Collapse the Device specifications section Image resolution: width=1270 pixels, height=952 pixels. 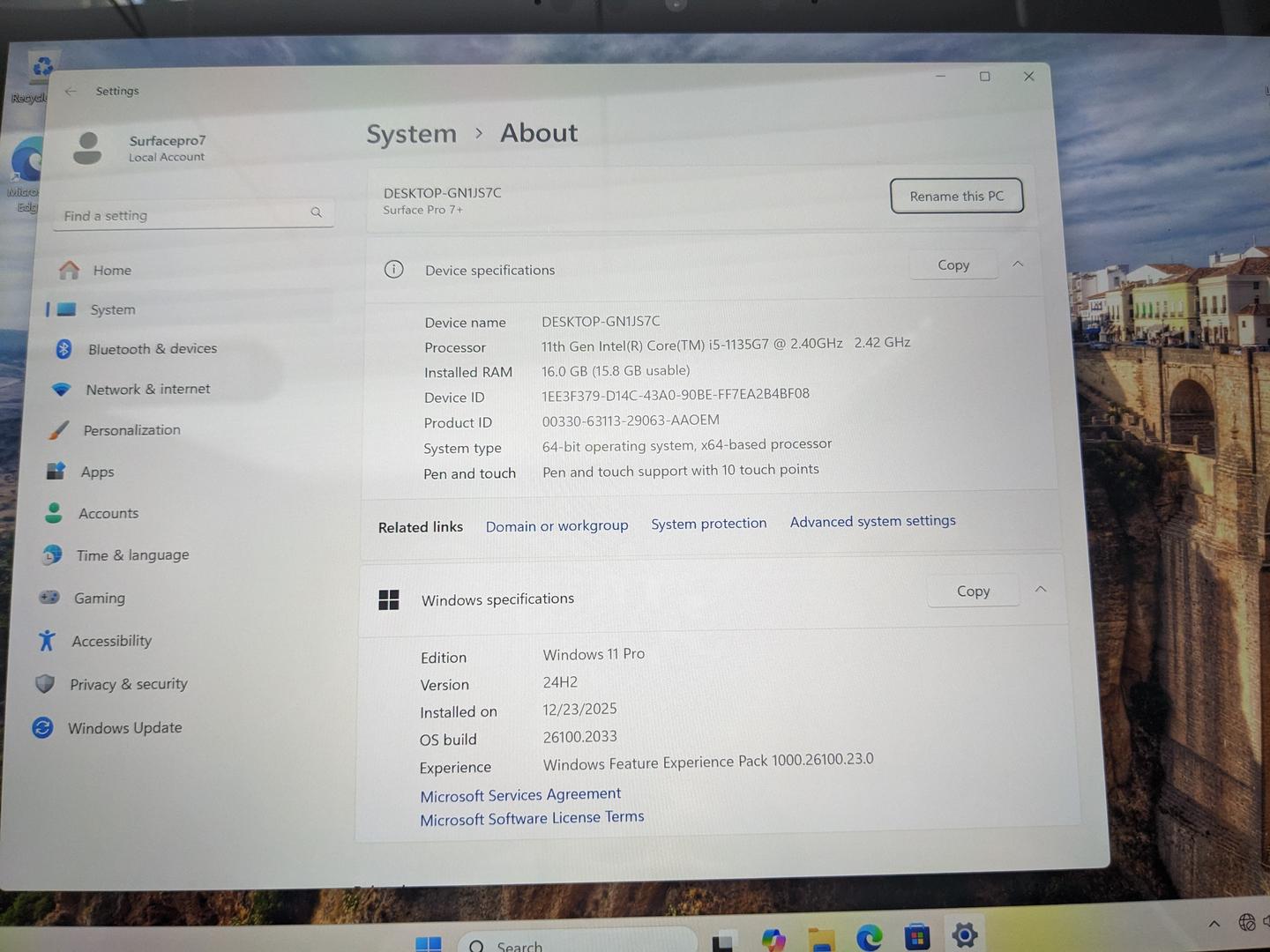(x=1018, y=264)
